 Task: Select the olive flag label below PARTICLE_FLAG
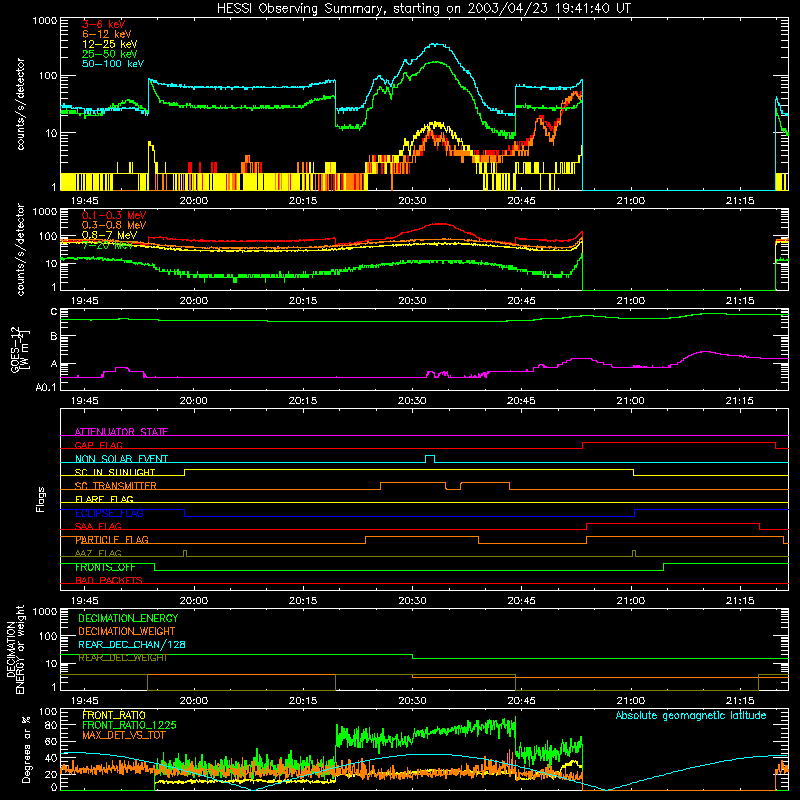[98, 553]
